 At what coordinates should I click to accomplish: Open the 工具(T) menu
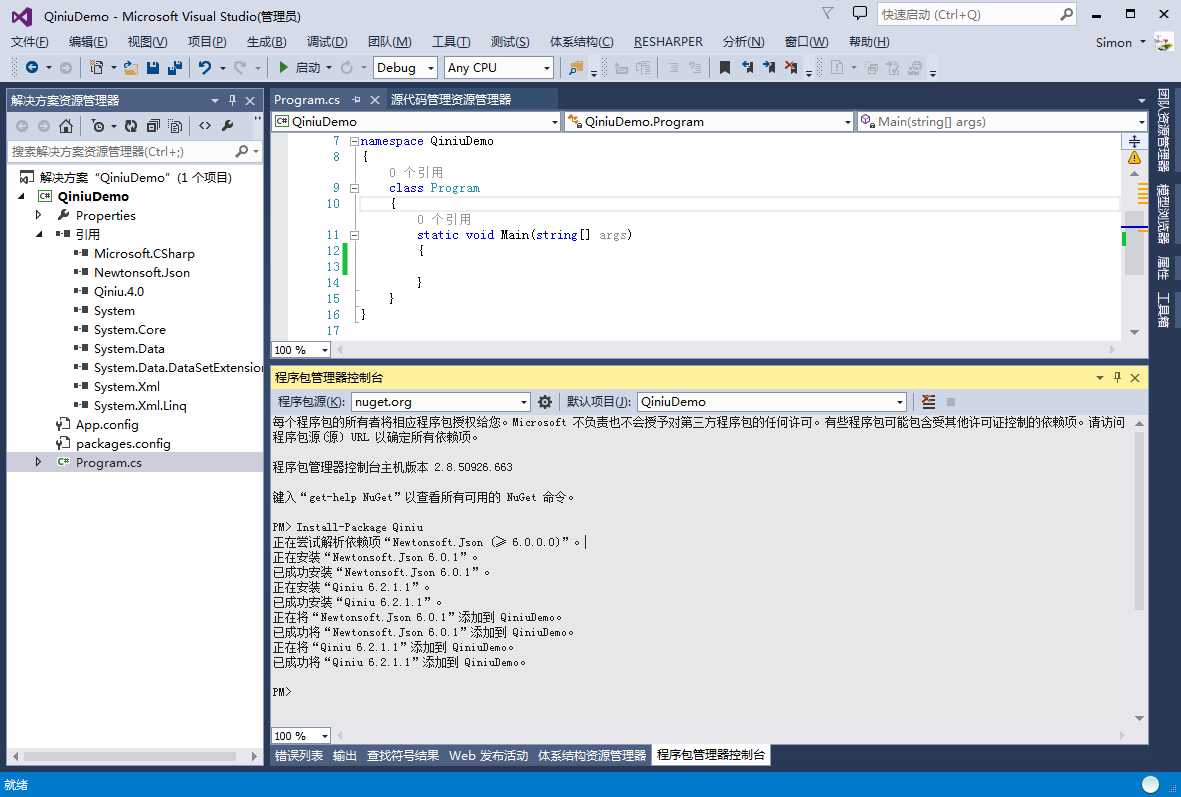(x=451, y=42)
